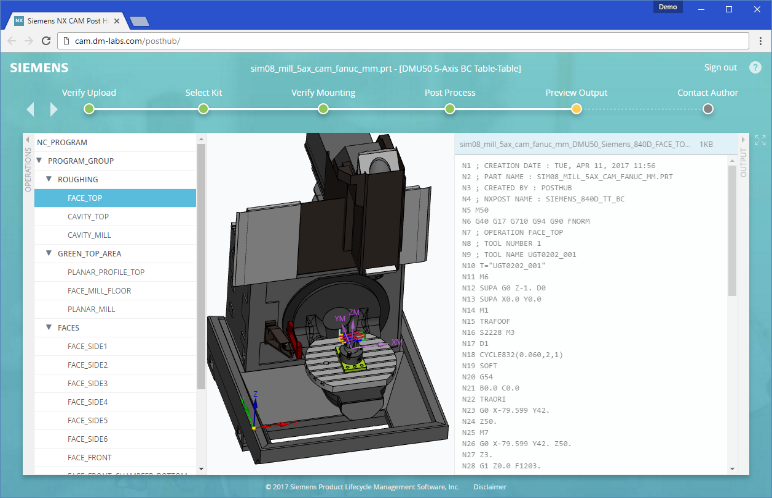The height and width of the screenshot is (498, 772).
Task: Select the CAVITY_MILL operation
Action: [x=115, y=235]
